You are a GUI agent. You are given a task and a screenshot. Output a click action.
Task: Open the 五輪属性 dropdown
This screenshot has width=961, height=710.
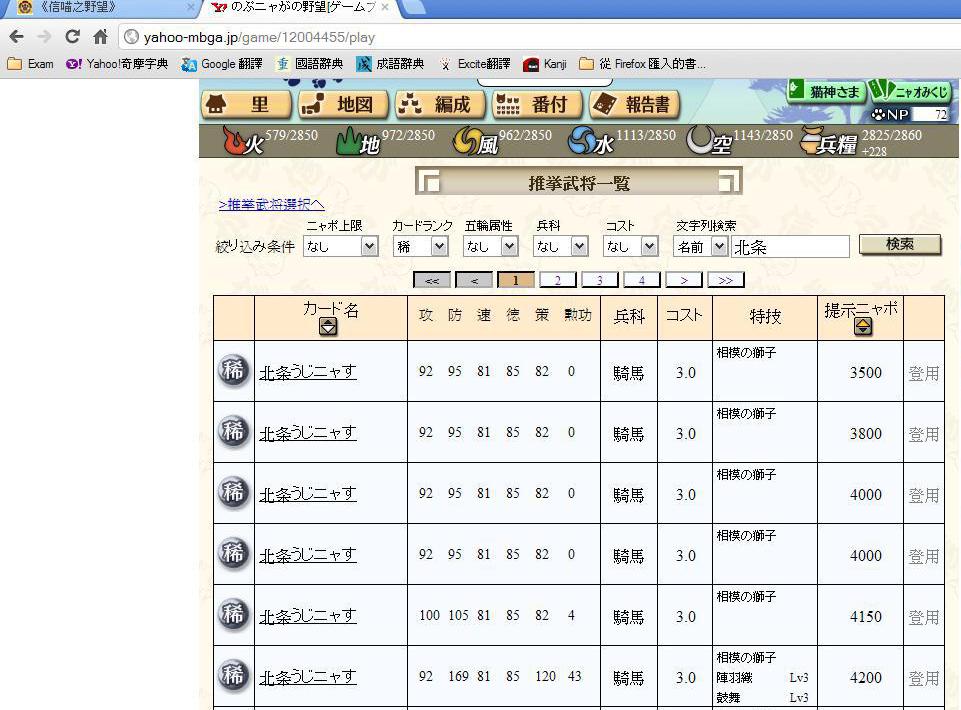(490, 246)
